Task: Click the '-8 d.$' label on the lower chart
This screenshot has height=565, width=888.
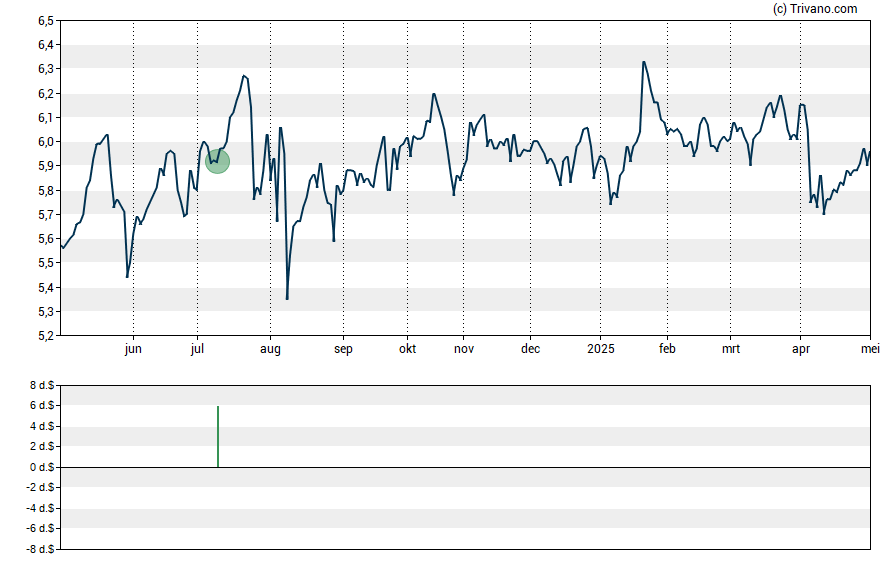Action: click(x=40, y=549)
